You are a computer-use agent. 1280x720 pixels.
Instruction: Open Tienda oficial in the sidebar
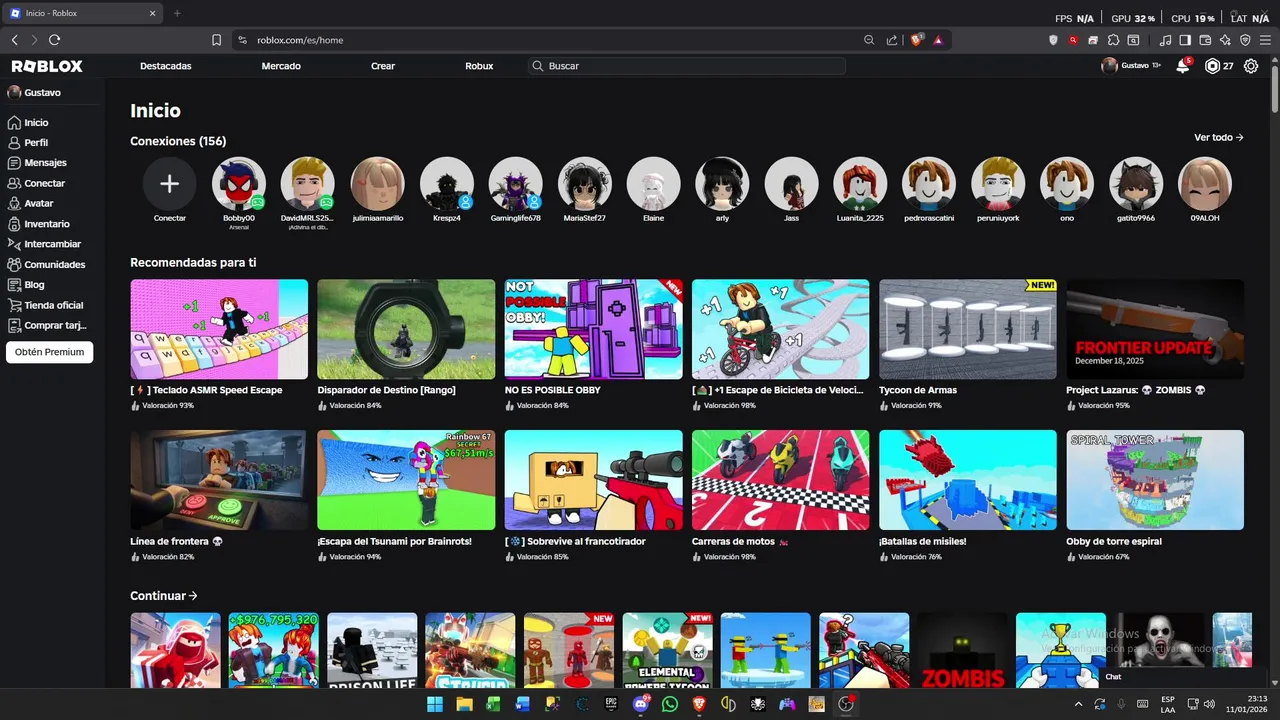click(53, 305)
